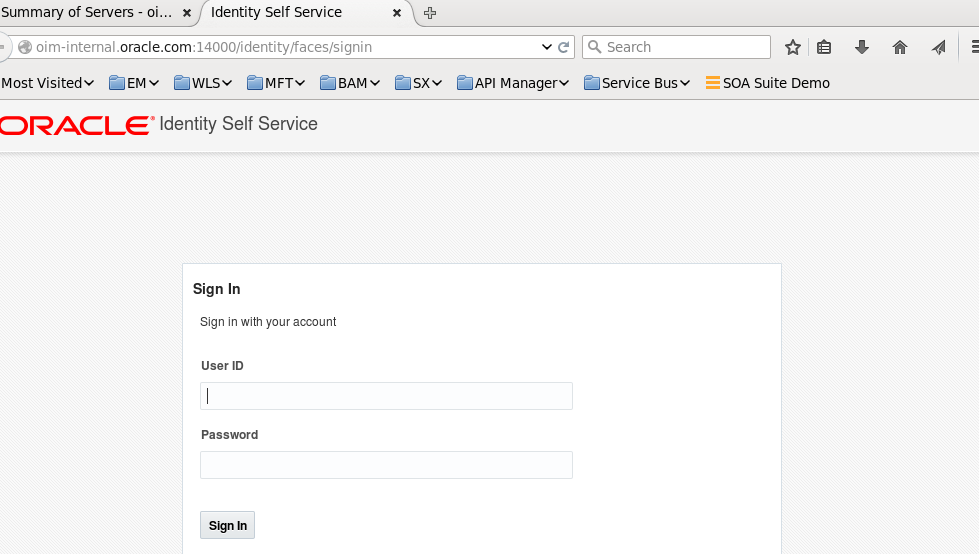The image size is (979, 554).
Task: Click the bookmark star icon
Action: [x=793, y=47]
